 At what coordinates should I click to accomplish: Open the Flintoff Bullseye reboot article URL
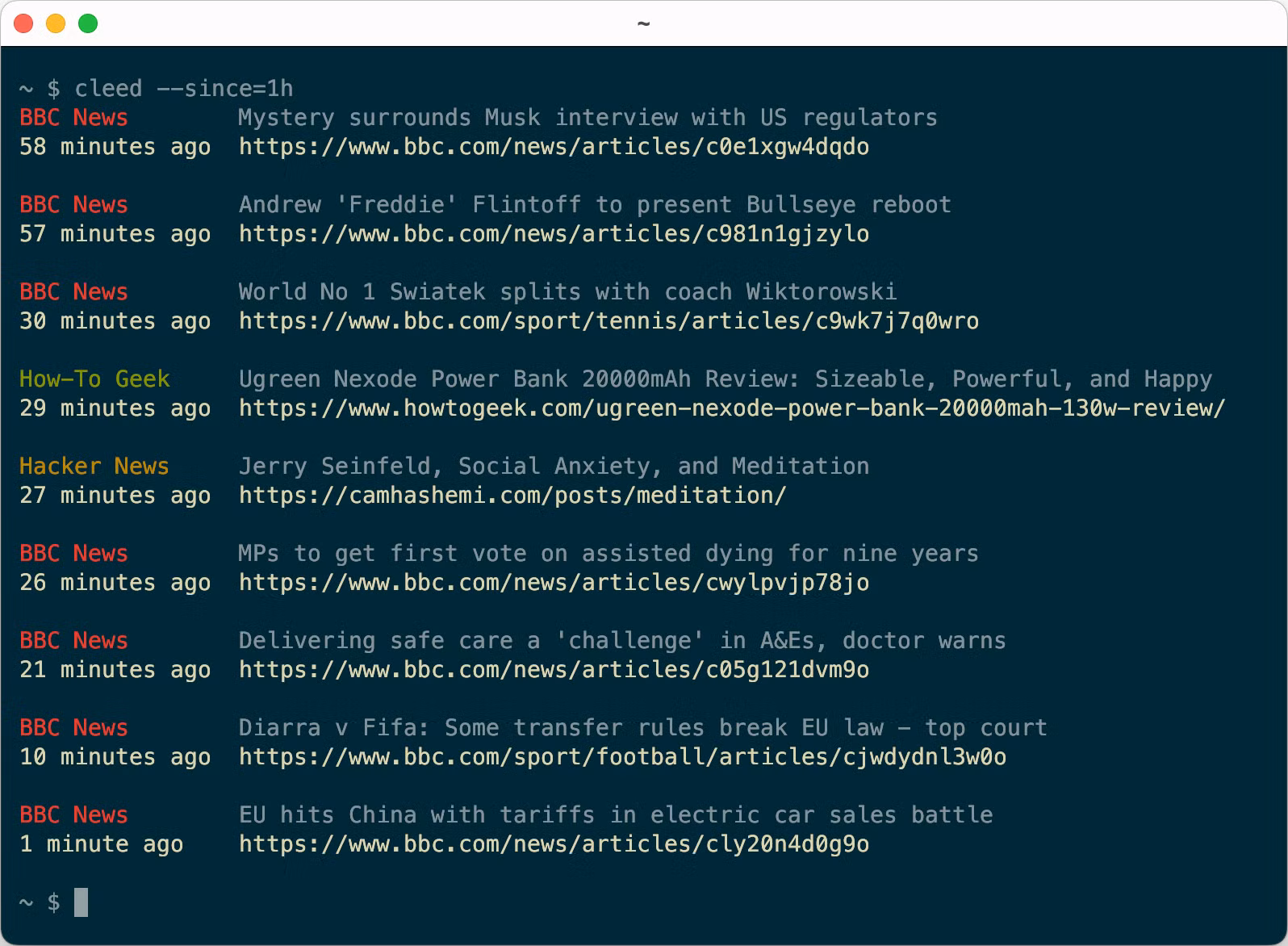tap(554, 234)
